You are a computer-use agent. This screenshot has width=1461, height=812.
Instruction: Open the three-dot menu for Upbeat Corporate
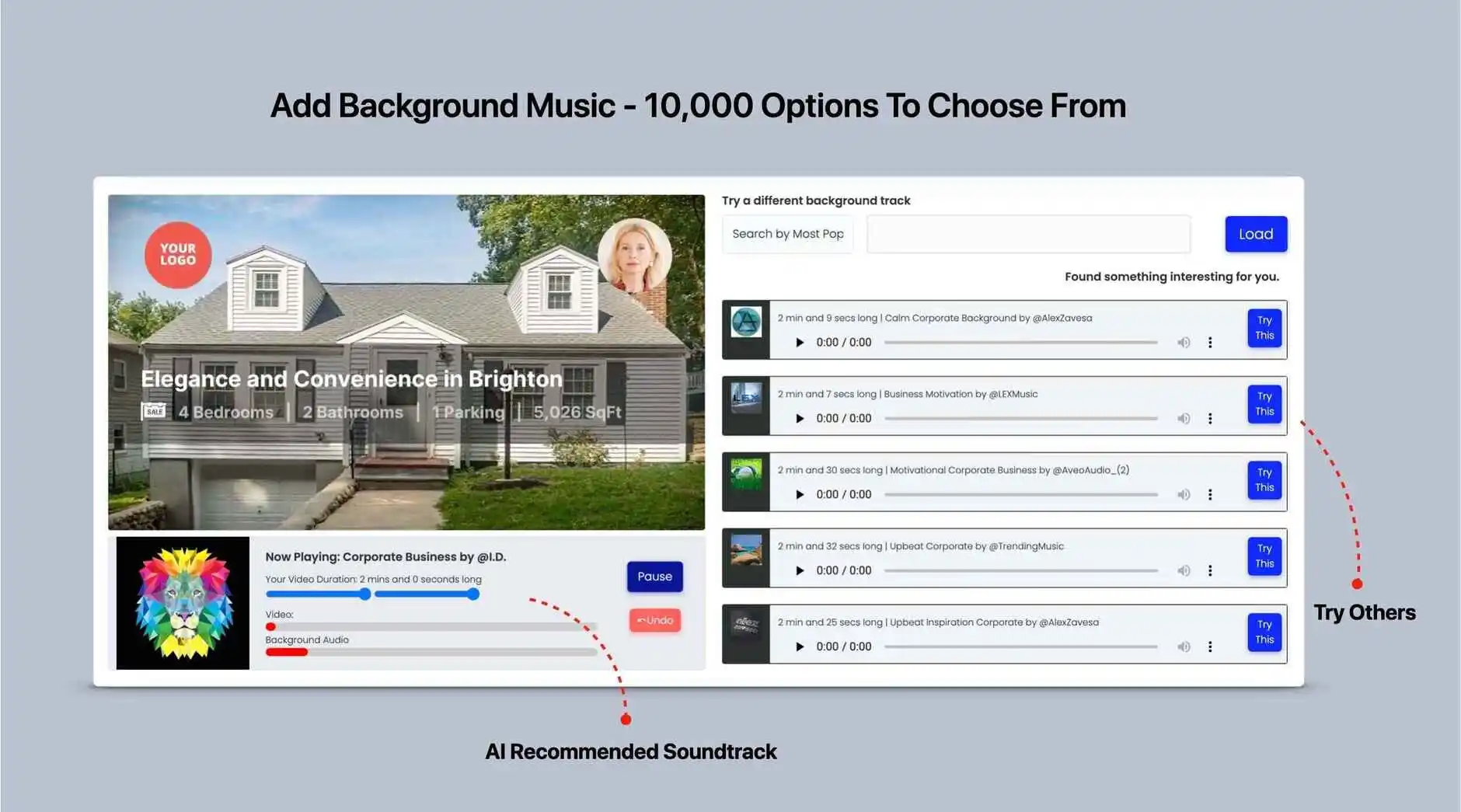click(1210, 570)
